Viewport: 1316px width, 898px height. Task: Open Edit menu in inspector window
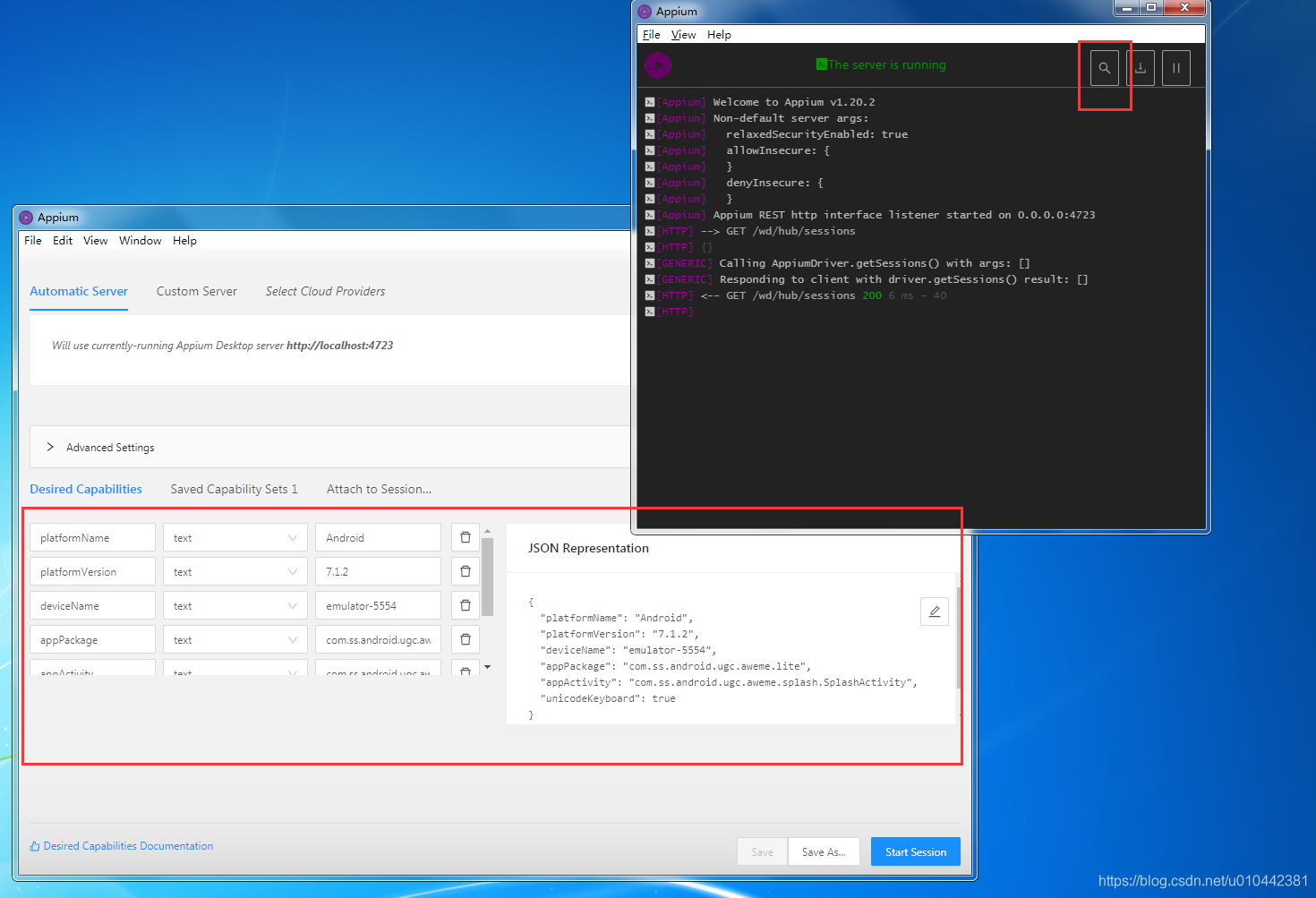[x=63, y=241]
